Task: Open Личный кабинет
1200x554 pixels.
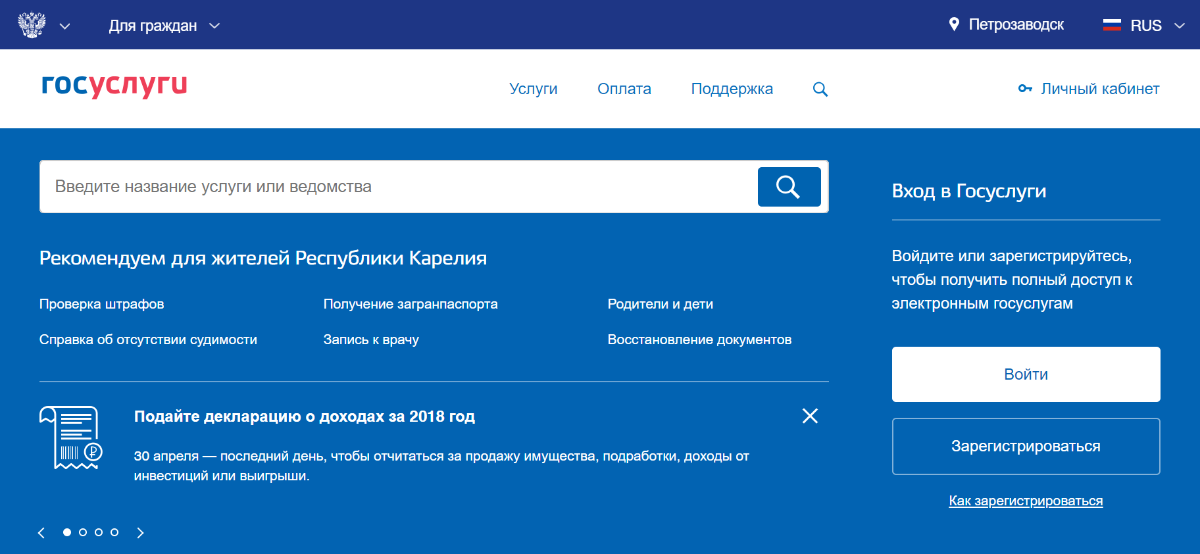Action: point(1100,89)
